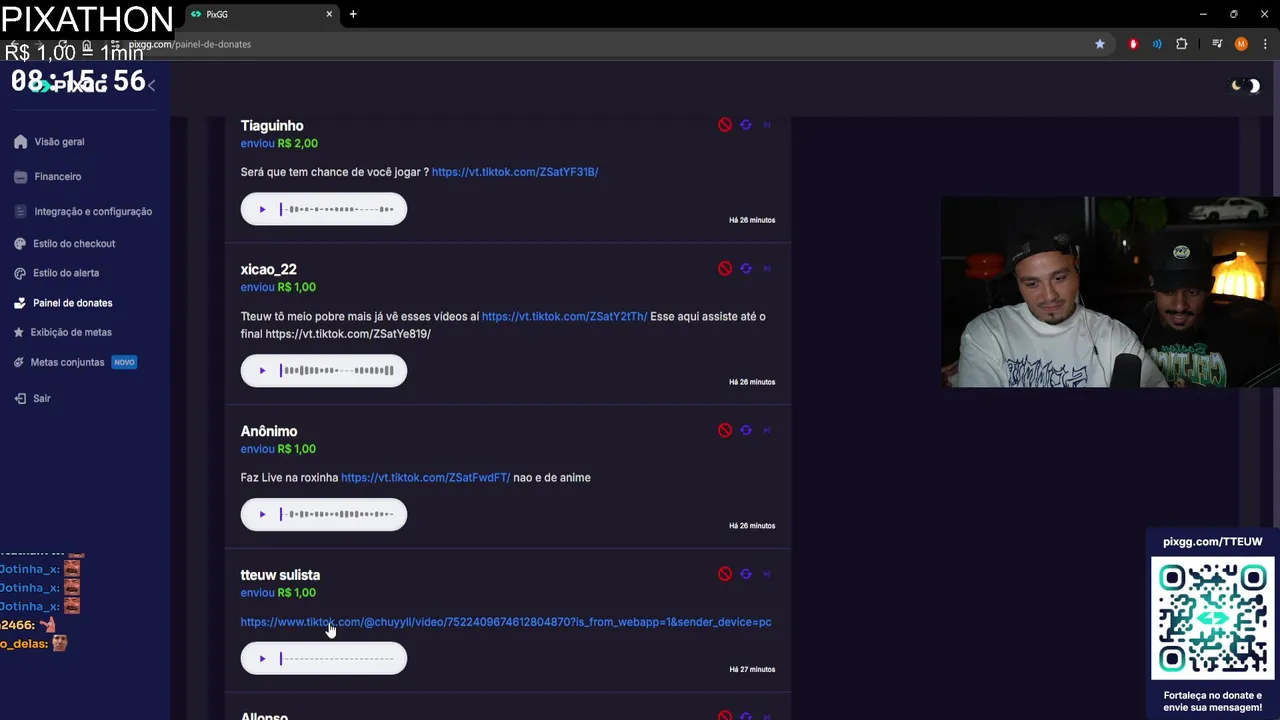The width and height of the screenshot is (1280, 720).
Task: Play the Anônimo audio message
Action: pos(262,514)
